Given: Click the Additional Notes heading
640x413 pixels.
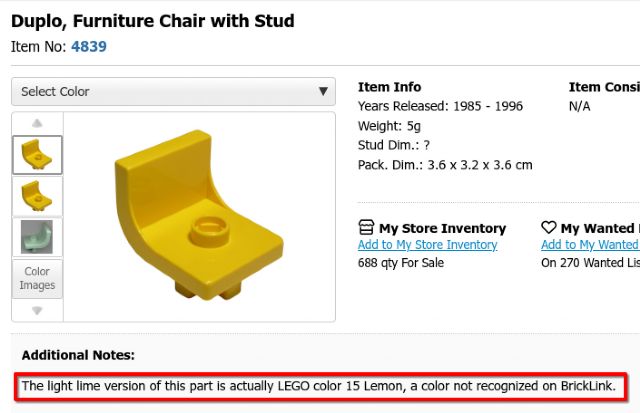Looking at the screenshot, I should [x=78, y=354].
